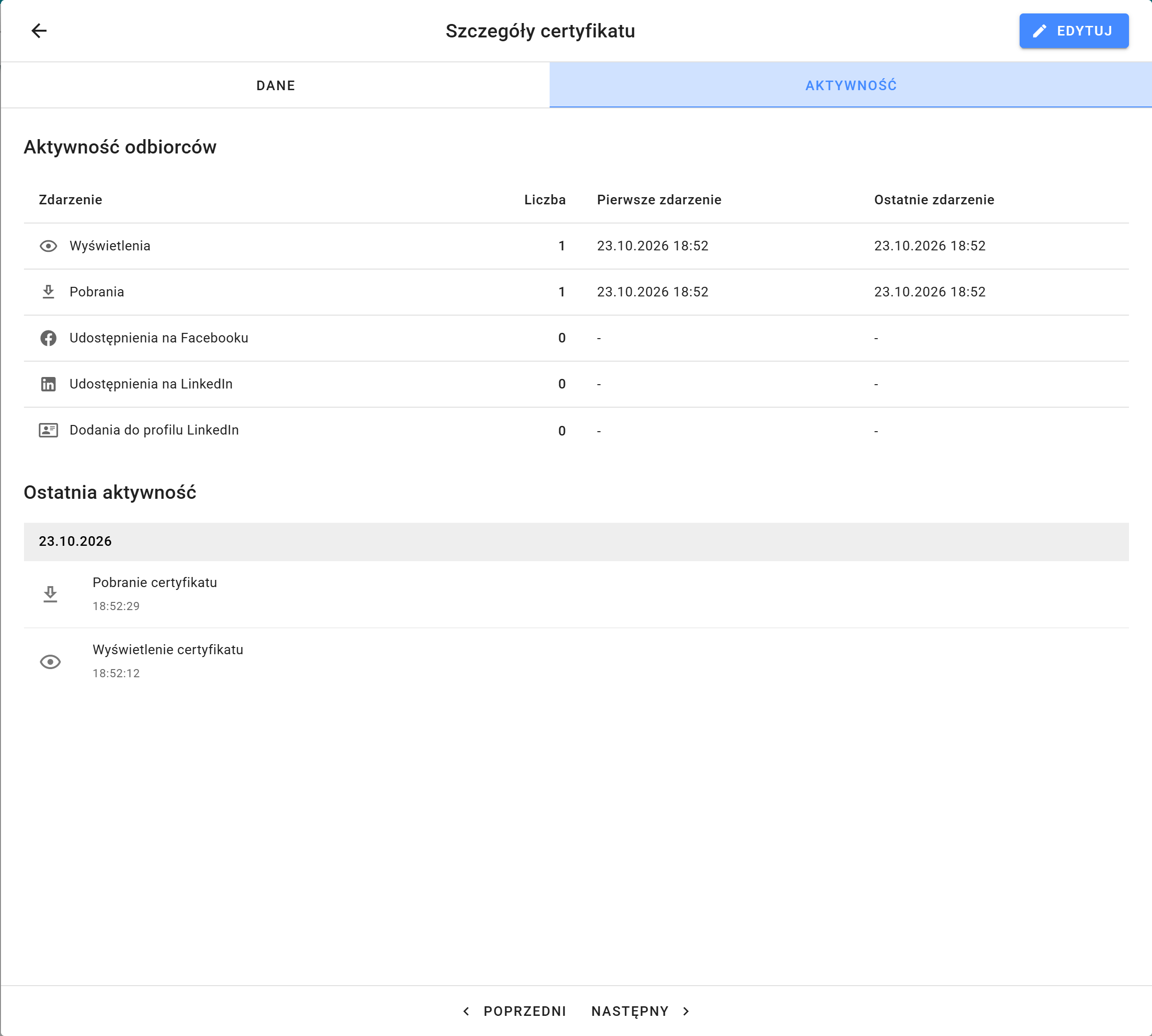This screenshot has width=1152, height=1036.
Task: Click the 23.10.2026 date group header
Action: [x=576, y=542]
